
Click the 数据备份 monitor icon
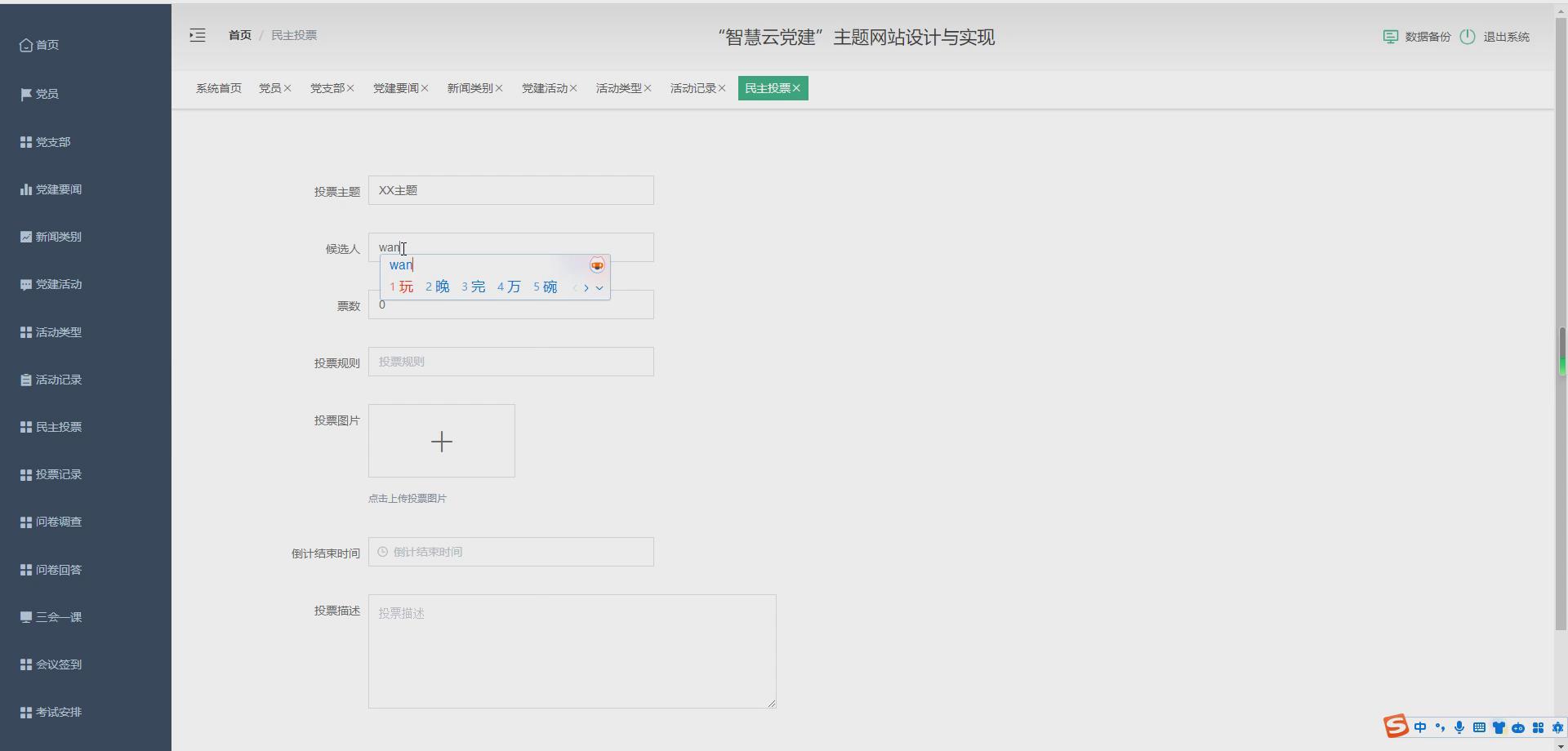(x=1390, y=37)
